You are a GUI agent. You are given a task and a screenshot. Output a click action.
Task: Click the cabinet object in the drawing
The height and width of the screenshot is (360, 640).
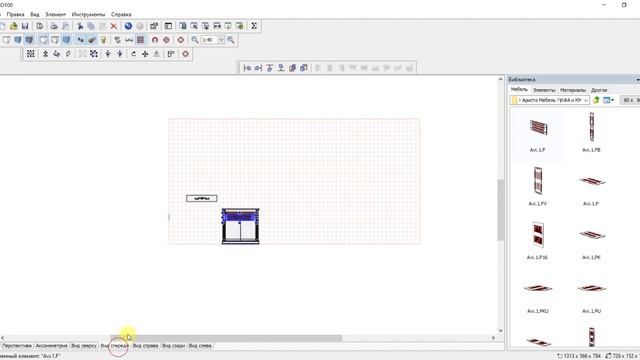coord(240,227)
